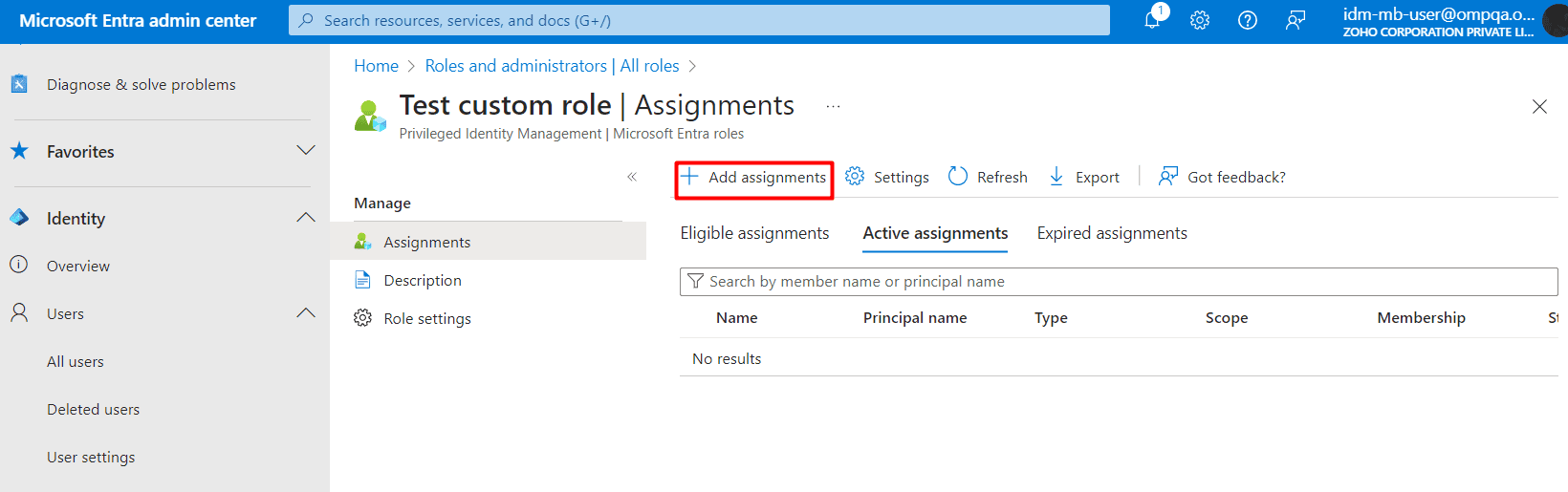
Task: Click the Add assignments button
Action: pyautogui.click(x=754, y=178)
